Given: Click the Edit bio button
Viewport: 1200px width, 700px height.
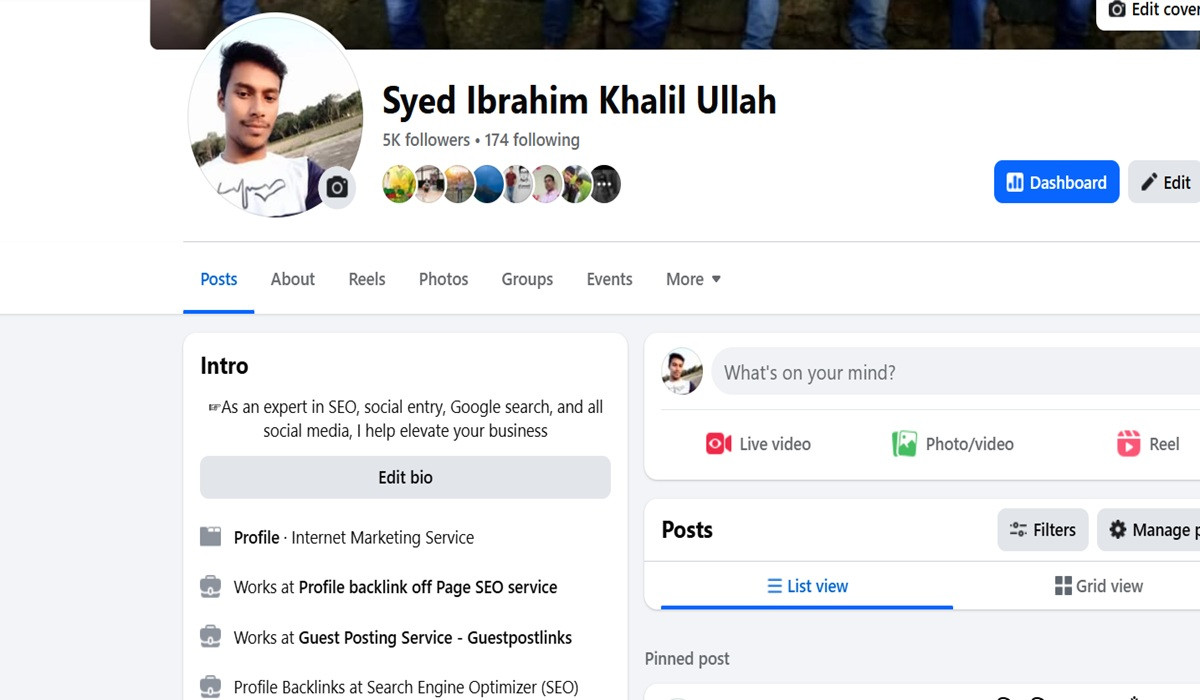Looking at the screenshot, I should coord(405,478).
